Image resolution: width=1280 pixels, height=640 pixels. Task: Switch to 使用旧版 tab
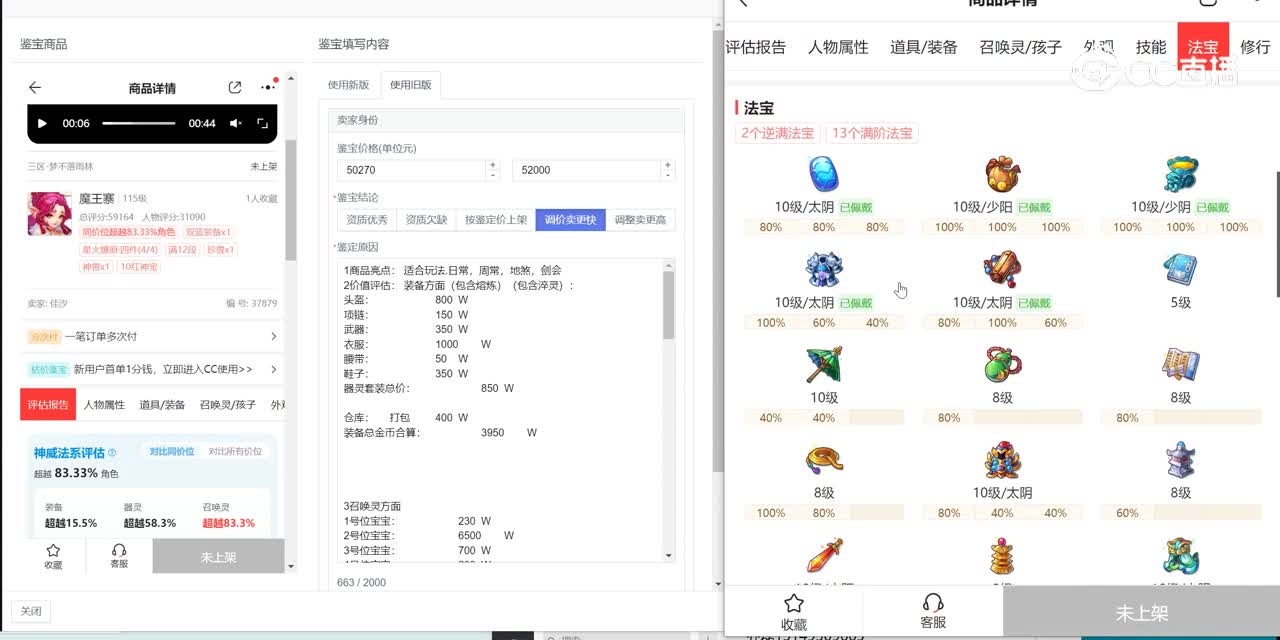coord(410,85)
